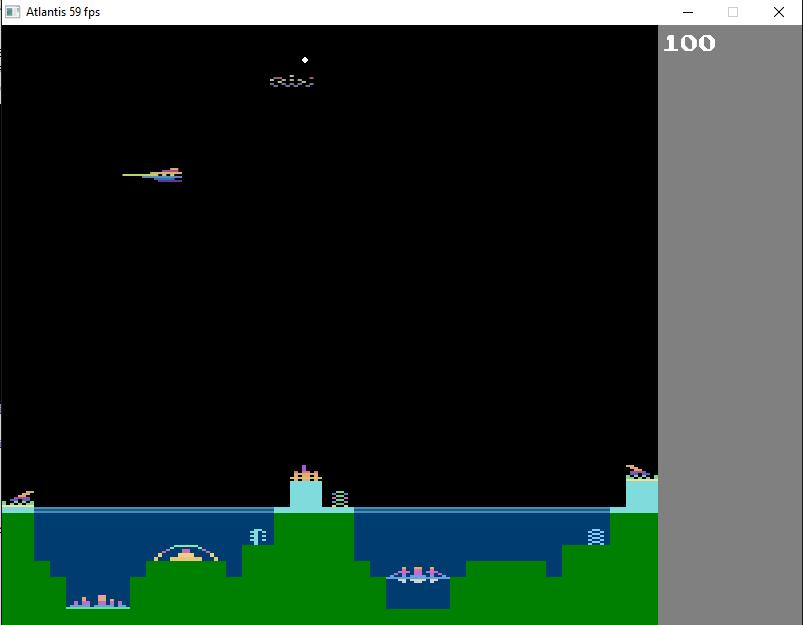Click the white diamond projectile
The image size is (803, 625).
click(305, 60)
